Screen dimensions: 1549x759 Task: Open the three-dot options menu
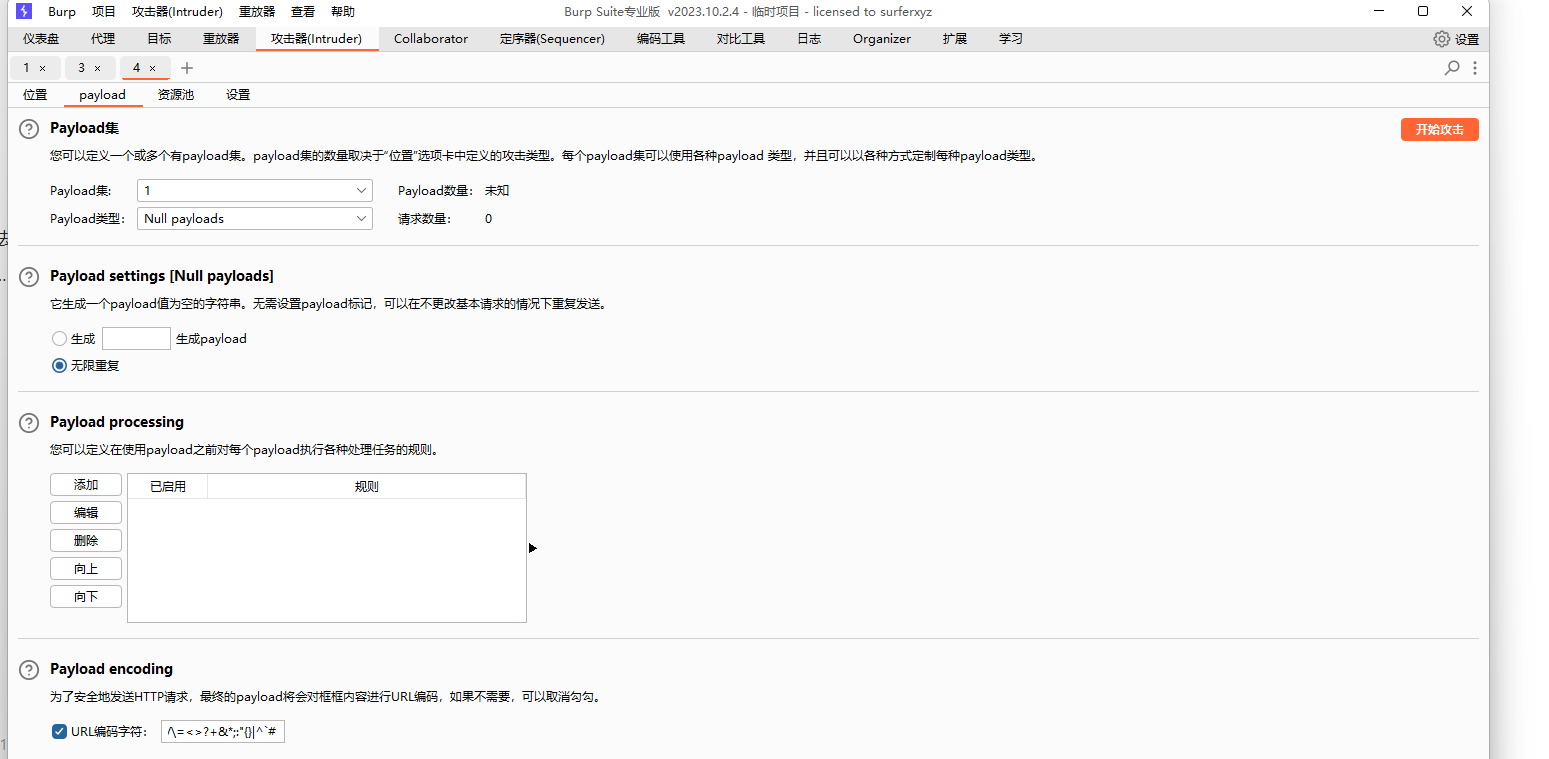click(1475, 68)
